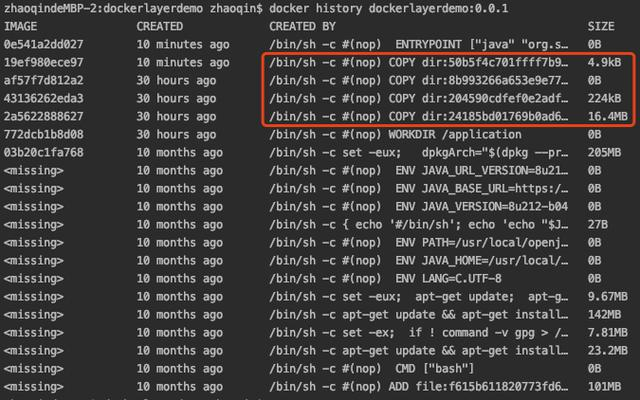Select image ID 19ef980ece97
Screen dimensions: 640x400
coord(44,62)
